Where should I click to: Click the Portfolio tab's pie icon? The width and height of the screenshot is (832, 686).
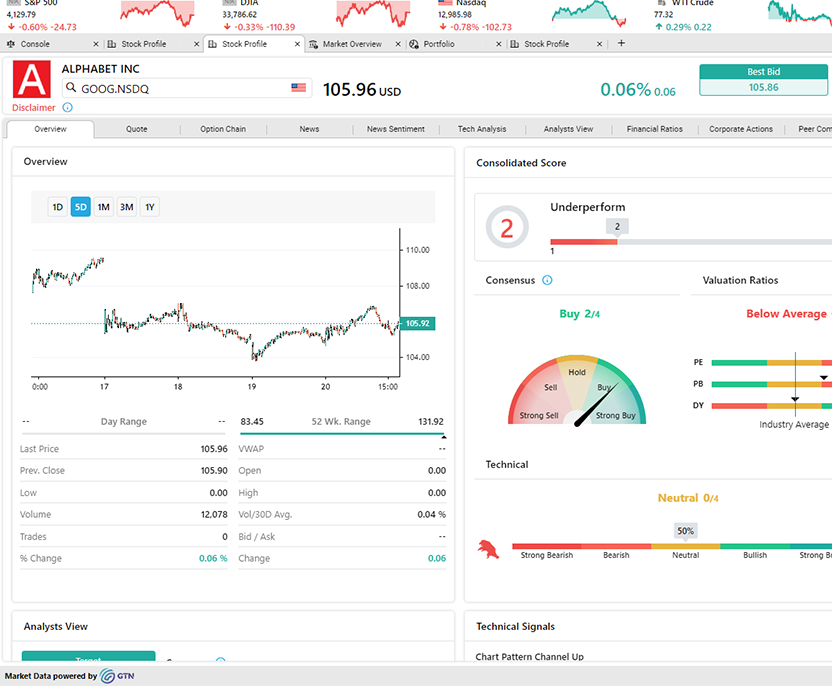[x=414, y=44]
